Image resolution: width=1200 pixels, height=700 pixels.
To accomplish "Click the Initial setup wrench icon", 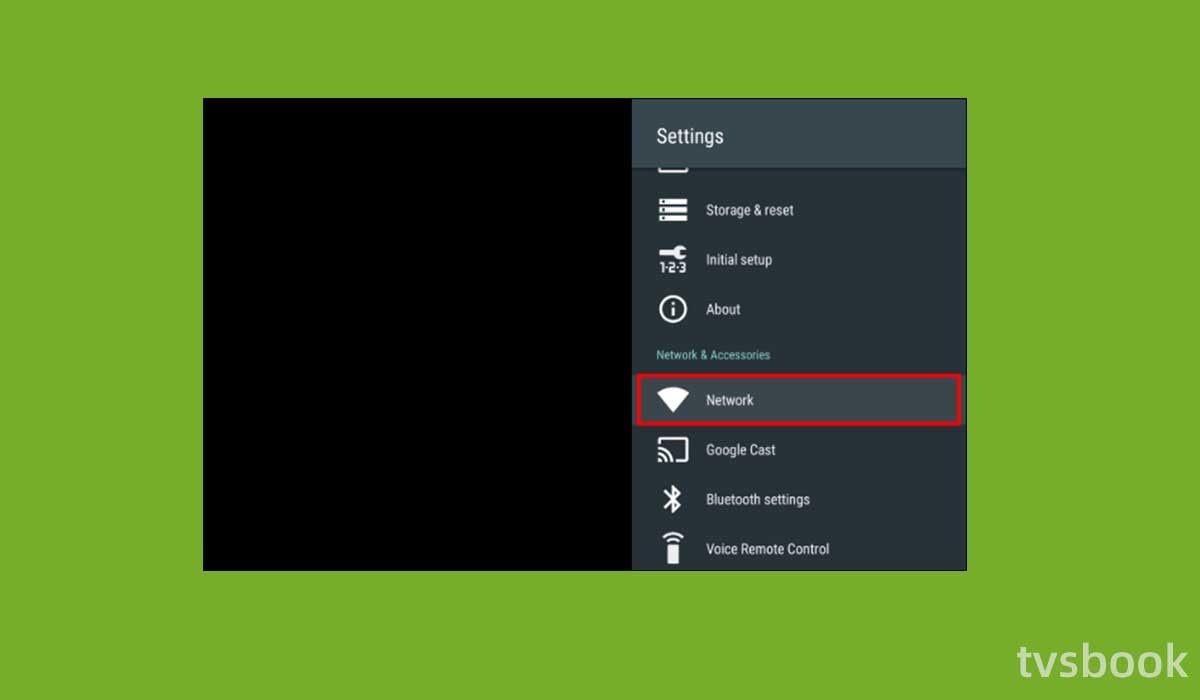I will point(673,260).
